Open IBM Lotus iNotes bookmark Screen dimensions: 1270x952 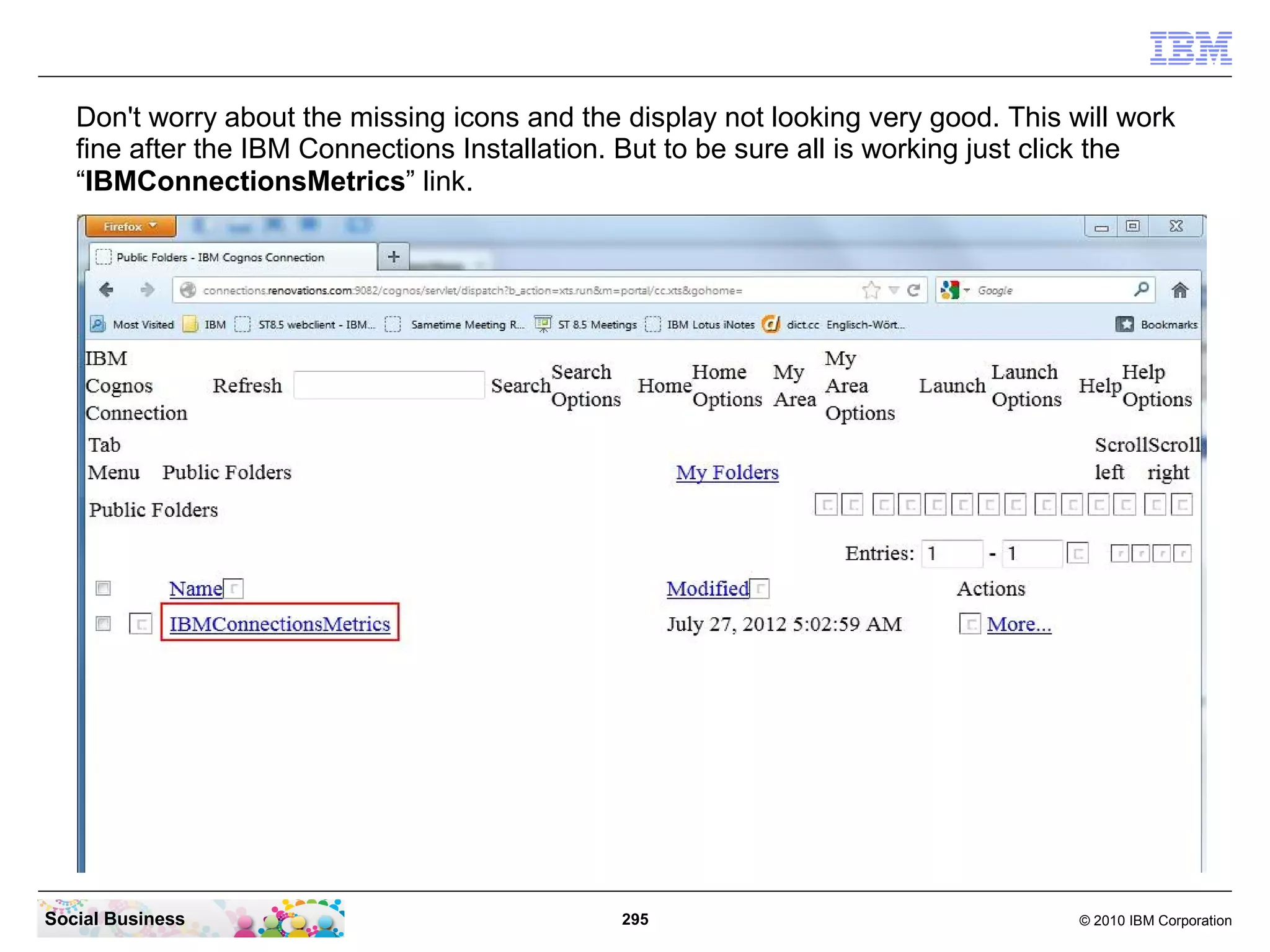699,324
